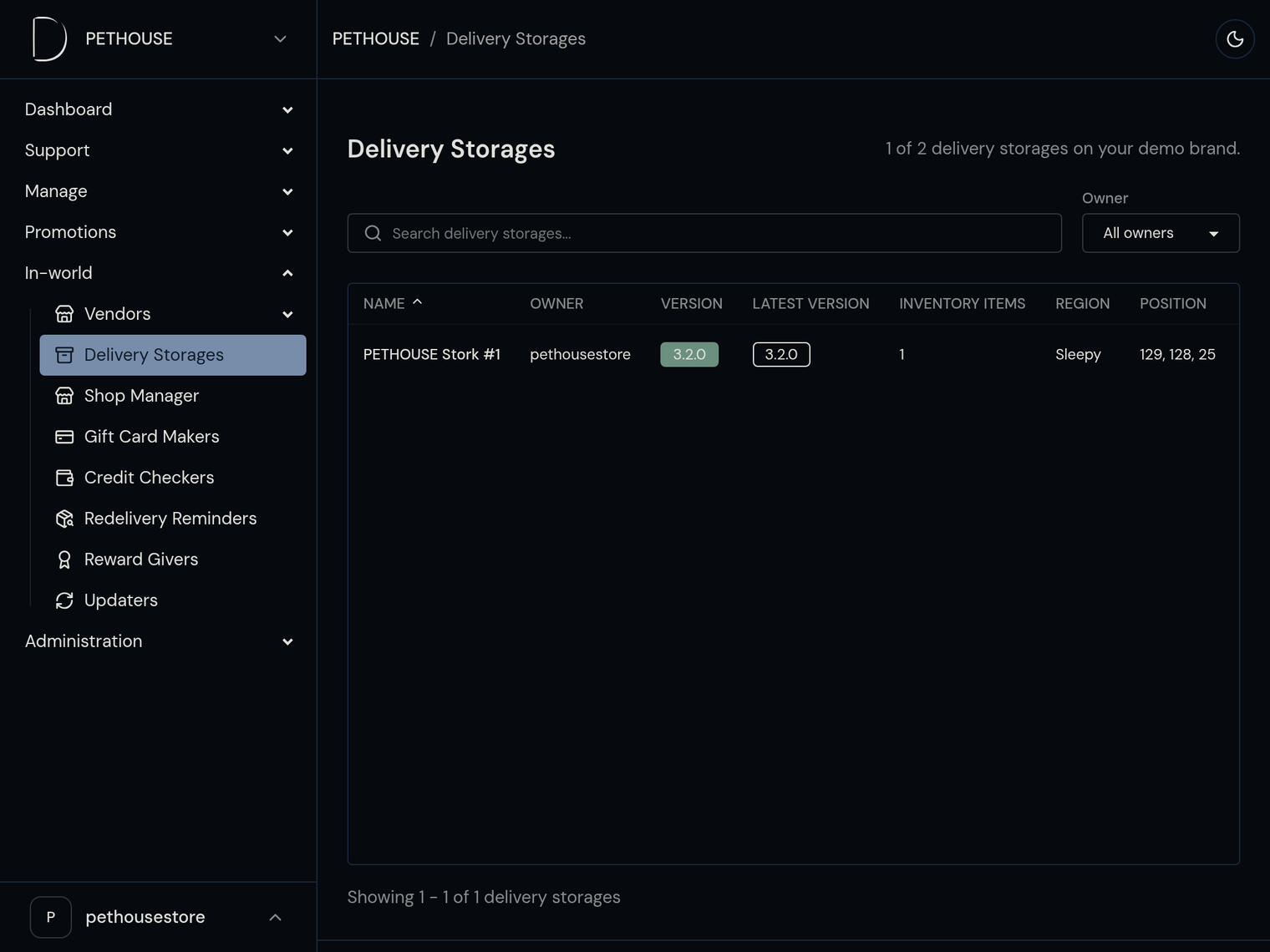Click the Updaters refresh icon

(x=64, y=600)
